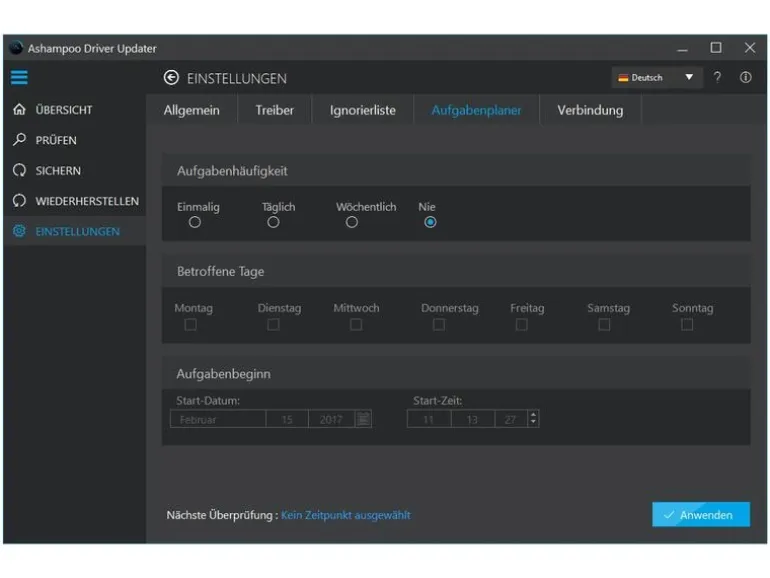Image resolution: width=770 pixels, height=578 pixels.
Task: Check the Montag checkbox
Action: pos(191,325)
